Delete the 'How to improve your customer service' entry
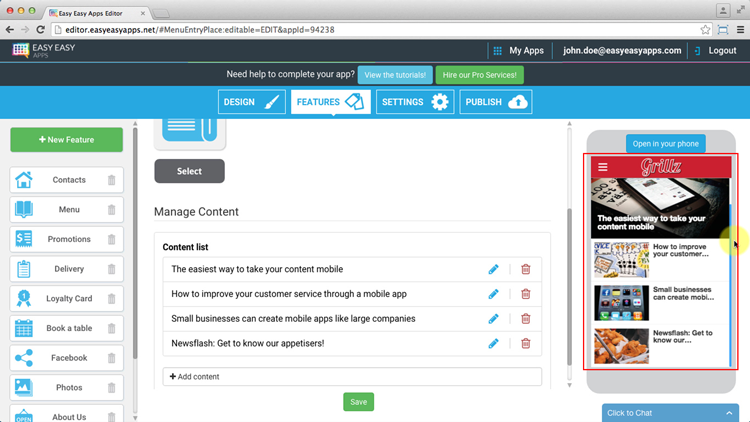The width and height of the screenshot is (750, 422). [526, 294]
